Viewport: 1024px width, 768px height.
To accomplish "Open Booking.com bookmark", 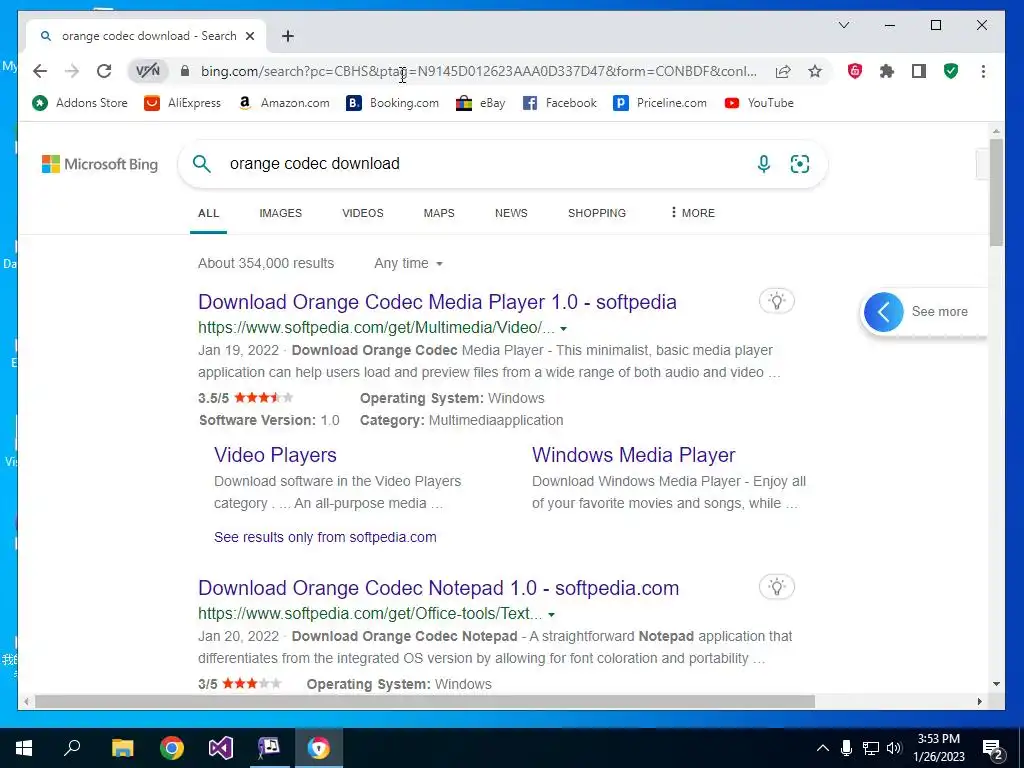I will (x=392, y=103).
